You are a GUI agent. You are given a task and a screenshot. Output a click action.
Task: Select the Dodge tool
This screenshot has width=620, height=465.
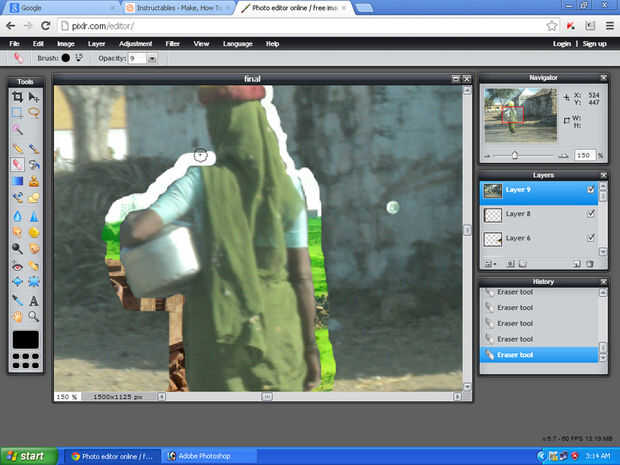tap(17, 248)
